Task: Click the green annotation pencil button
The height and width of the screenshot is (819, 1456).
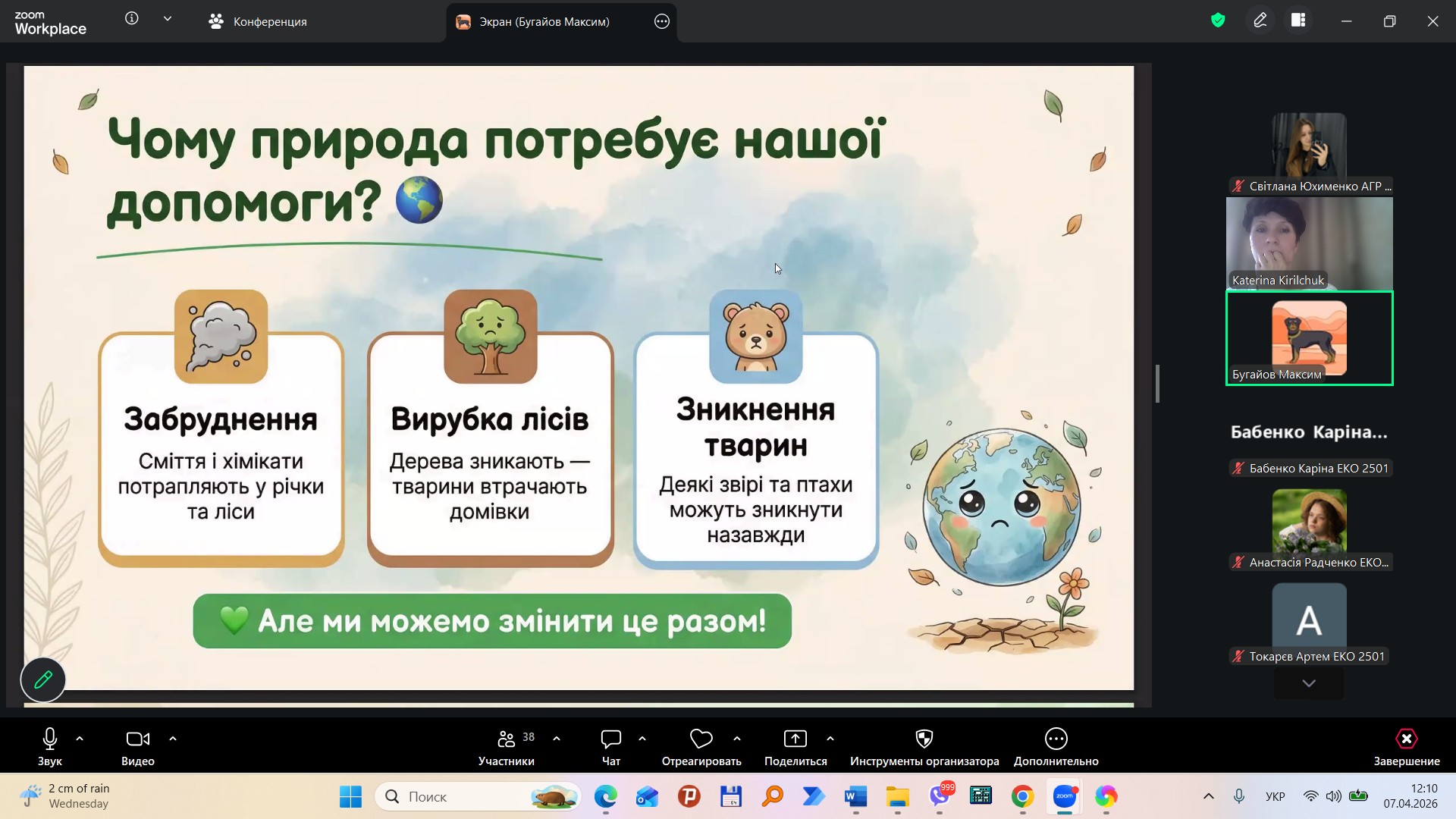Action: coord(43,679)
